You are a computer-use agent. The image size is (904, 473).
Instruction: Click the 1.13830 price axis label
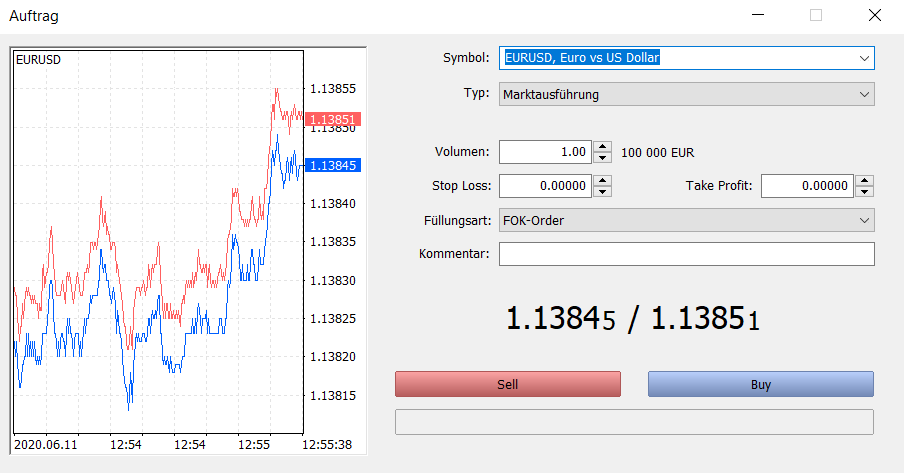coord(333,281)
